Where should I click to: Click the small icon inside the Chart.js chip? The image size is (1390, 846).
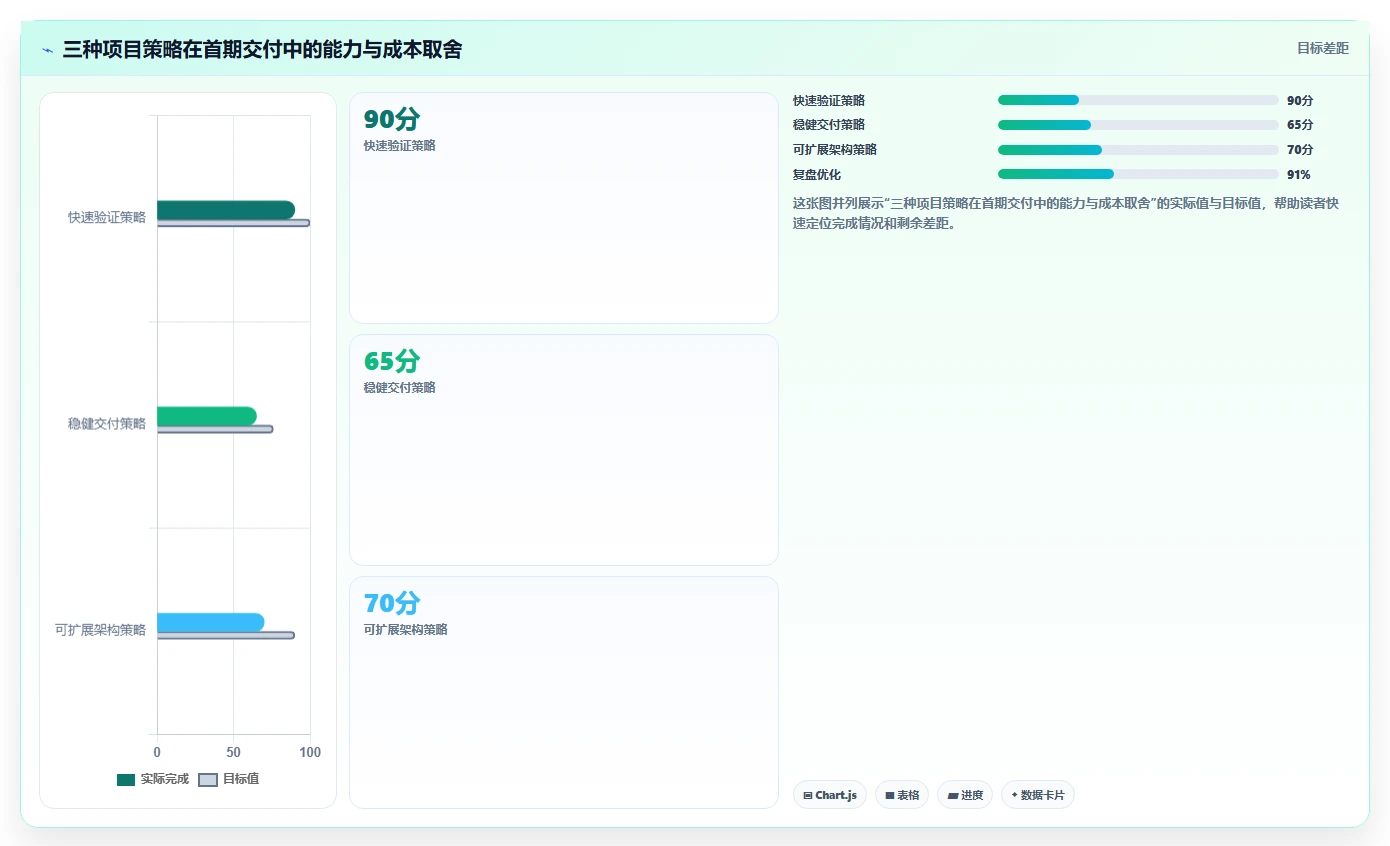pos(808,796)
